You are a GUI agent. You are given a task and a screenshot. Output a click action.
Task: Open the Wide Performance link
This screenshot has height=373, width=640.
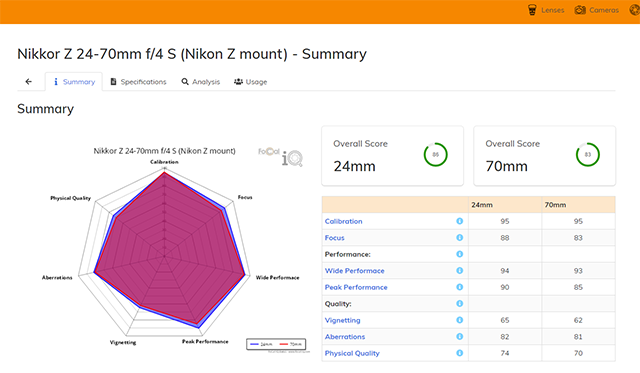pyautogui.click(x=354, y=271)
